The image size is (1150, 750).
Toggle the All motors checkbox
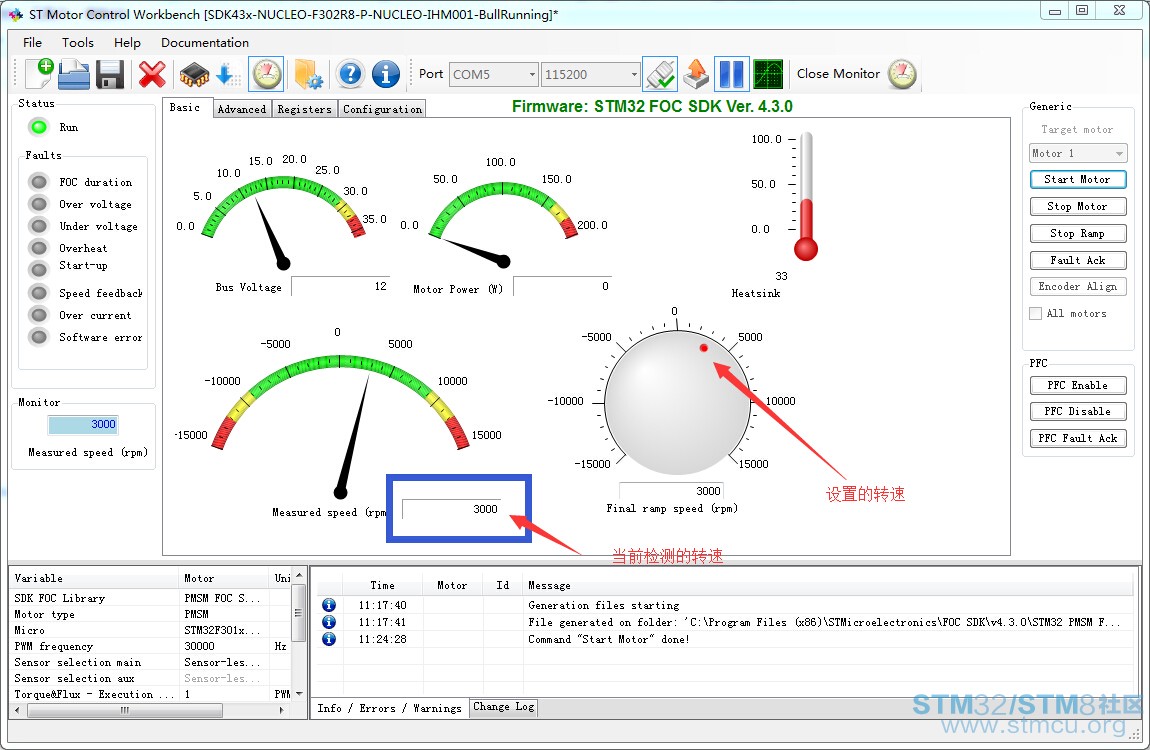tap(1036, 313)
